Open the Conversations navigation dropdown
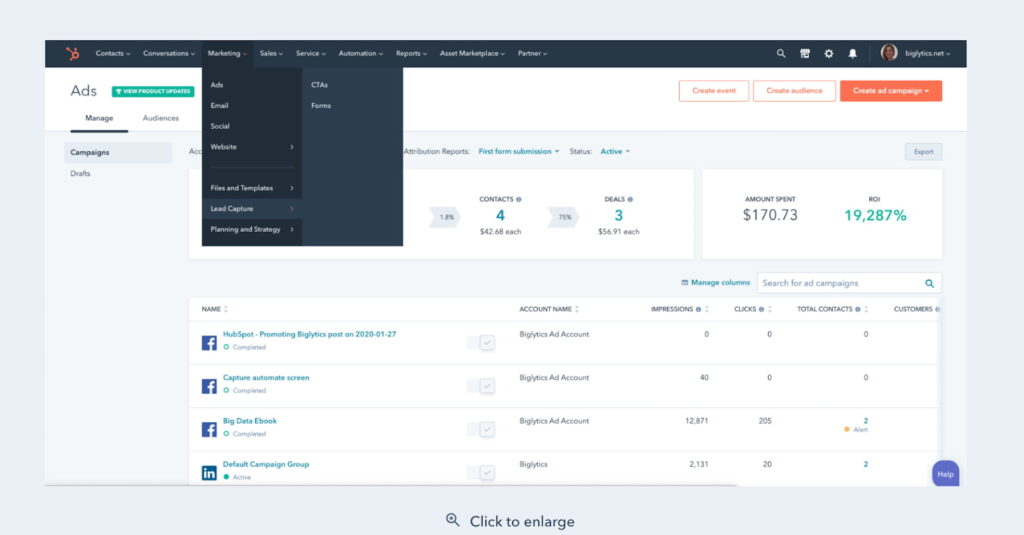 tap(169, 54)
